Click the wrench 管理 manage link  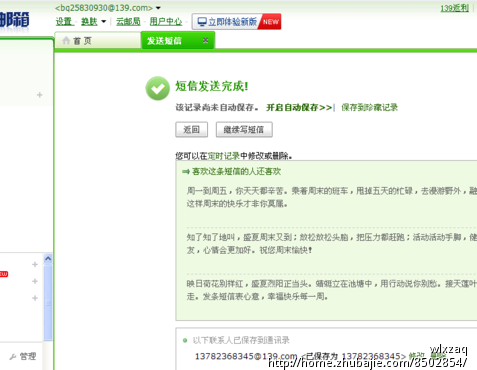23,356
